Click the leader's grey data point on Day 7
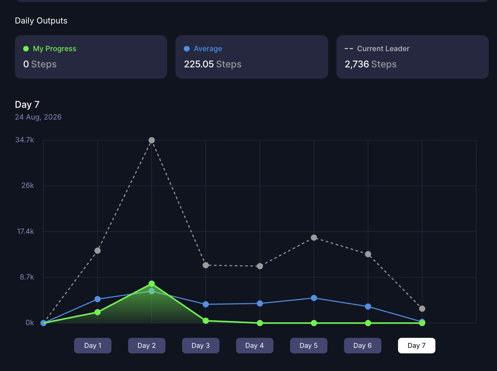497x371 pixels. click(x=422, y=309)
